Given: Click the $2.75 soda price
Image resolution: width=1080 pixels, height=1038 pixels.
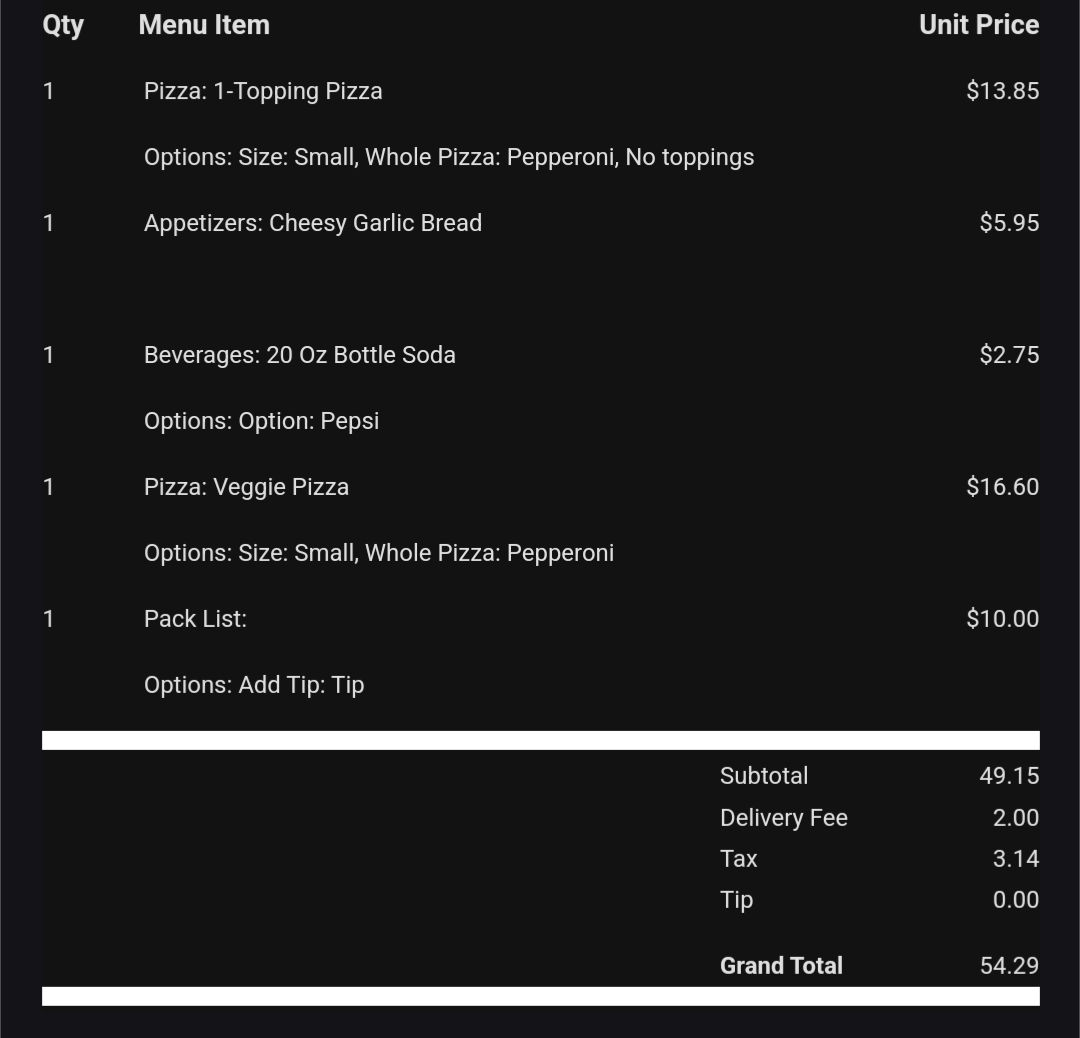Looking at the screenshot, I should [1008, 355].
